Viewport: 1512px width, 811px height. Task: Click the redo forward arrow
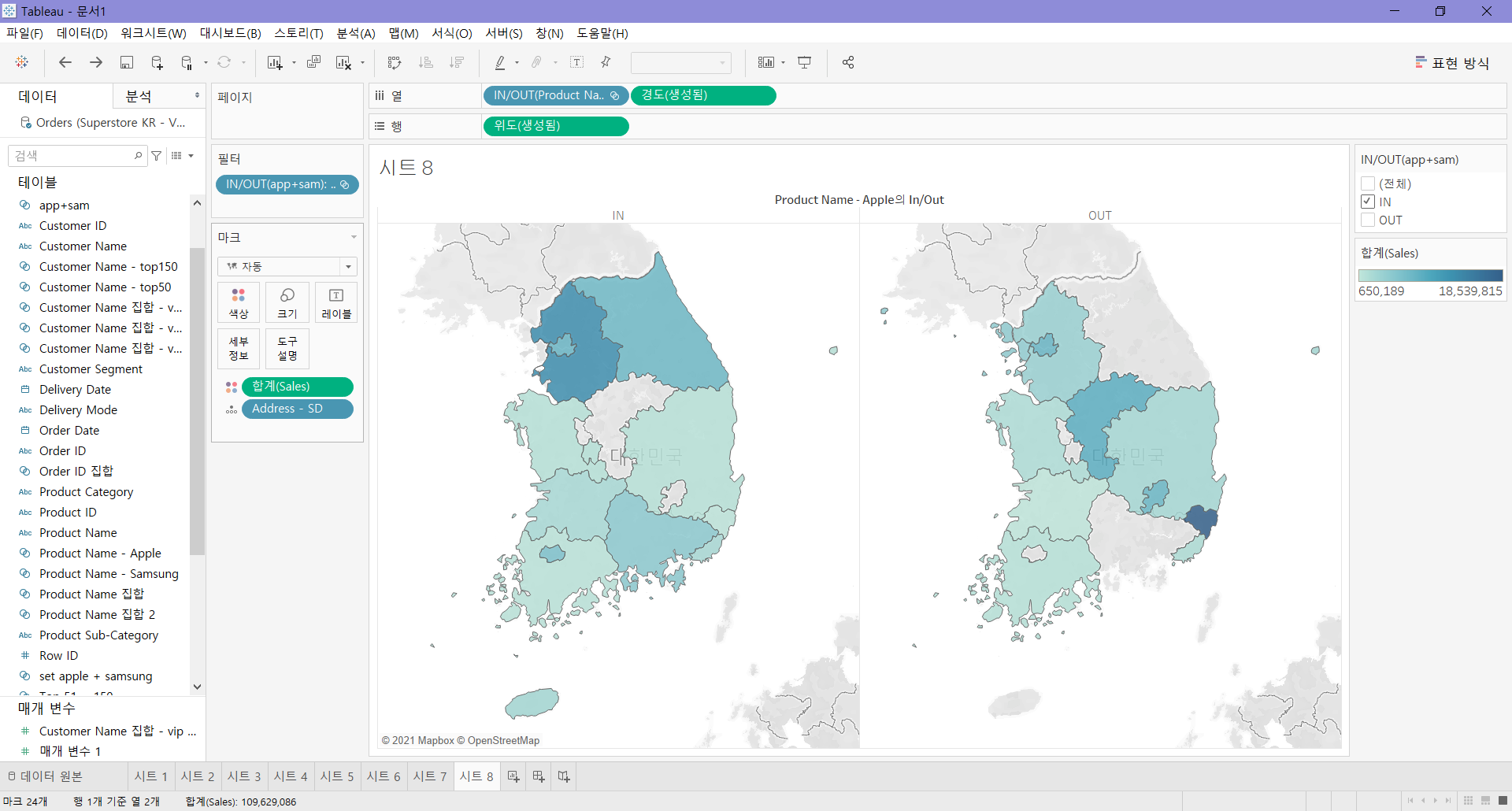pos(96,62)
